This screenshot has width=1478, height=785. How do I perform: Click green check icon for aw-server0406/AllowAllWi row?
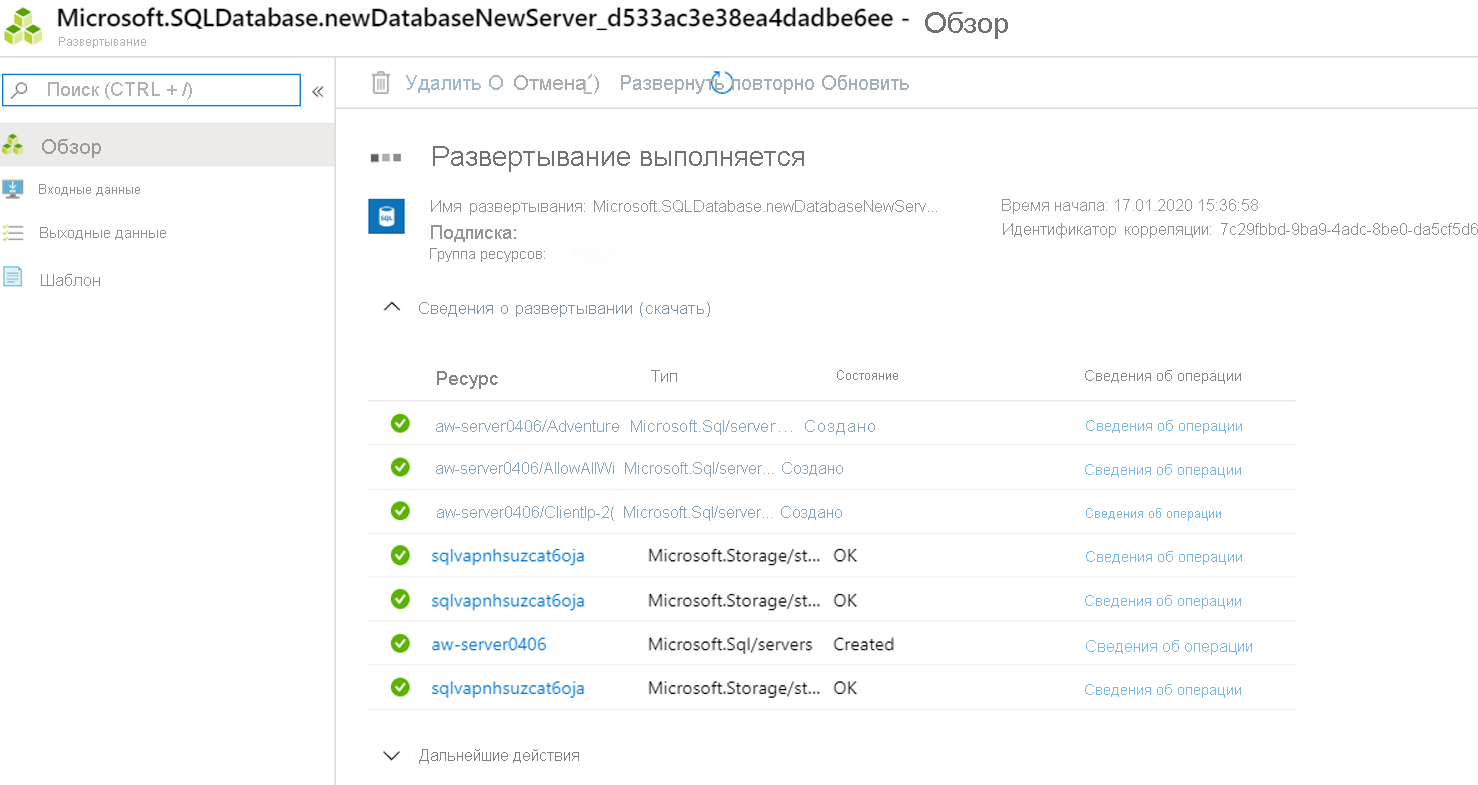(x=400, y=467)
